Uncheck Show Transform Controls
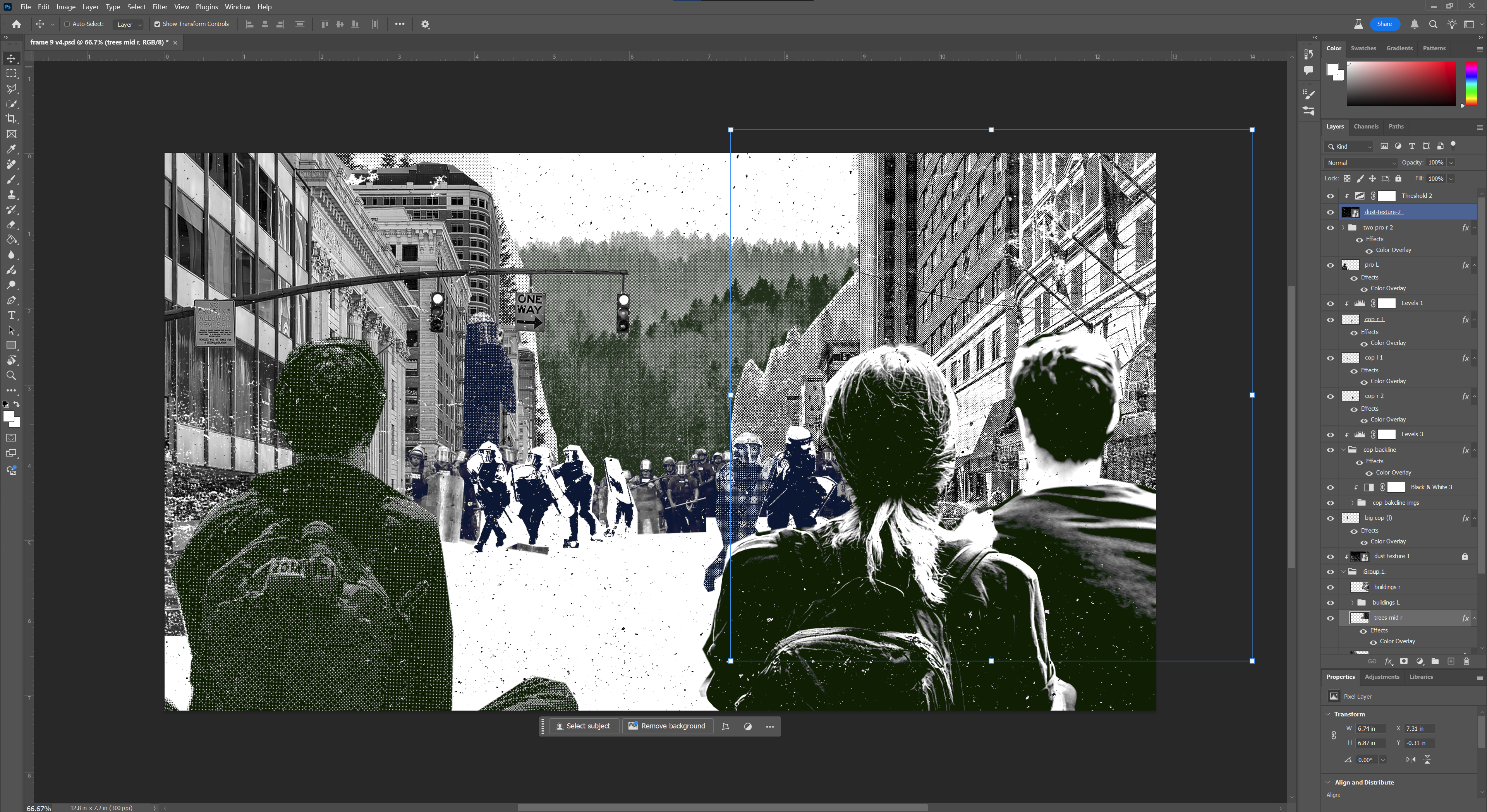The width and height of the screenshot is (1487, 812). (157, 24)
